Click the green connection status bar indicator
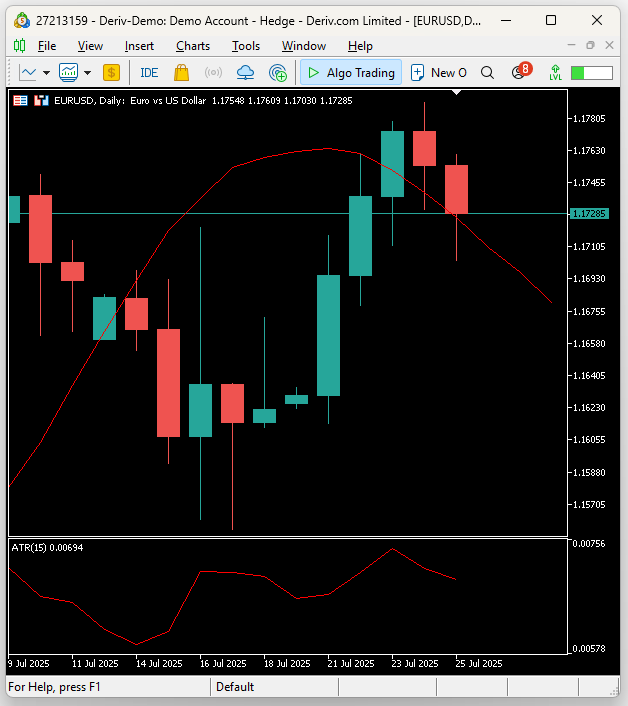The height and width of the screenshot is (706, 628). [592, 73]
